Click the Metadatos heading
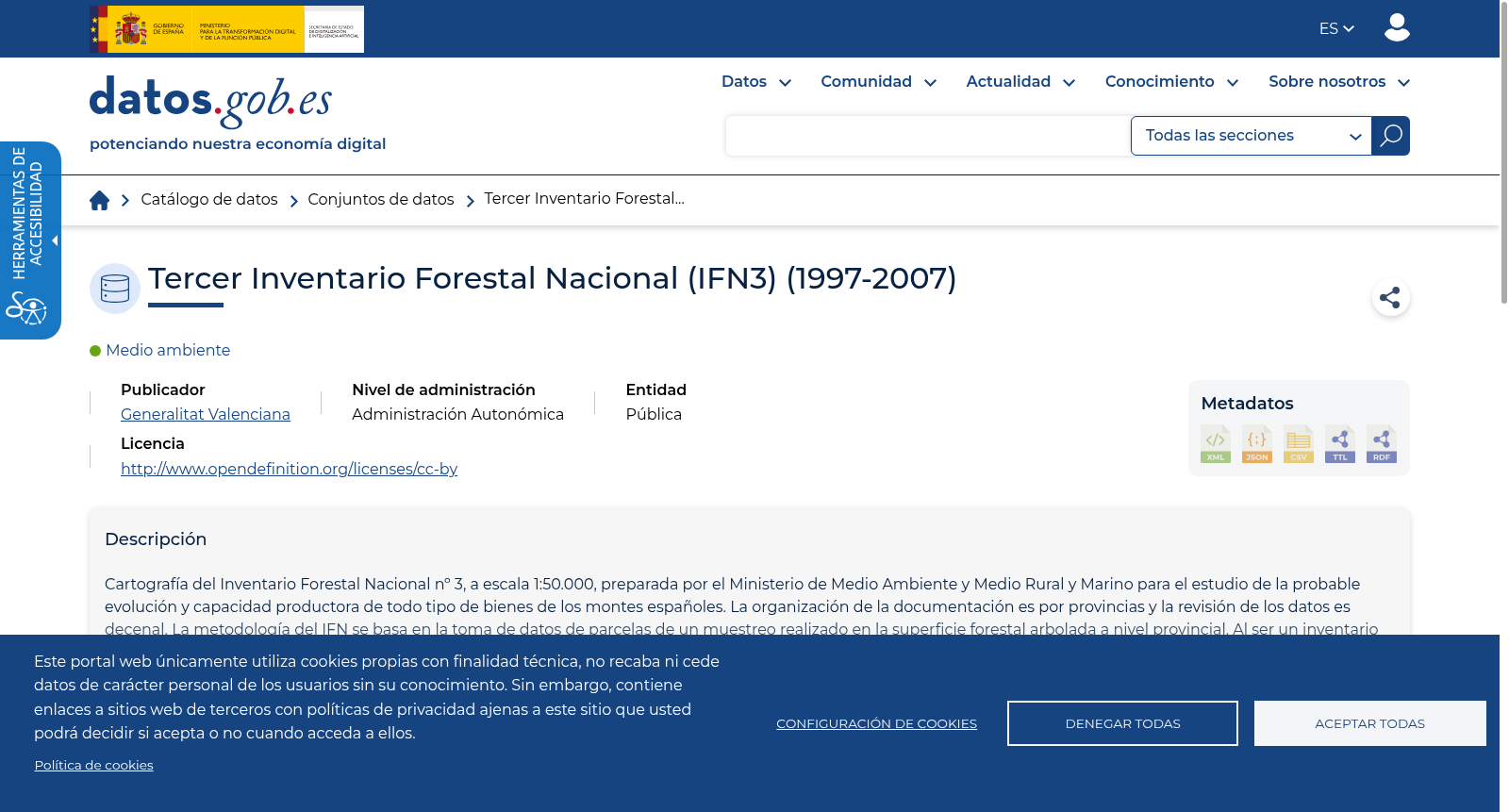The image size is (1509, 812). pyautogui.click(x=1247, y=404)
